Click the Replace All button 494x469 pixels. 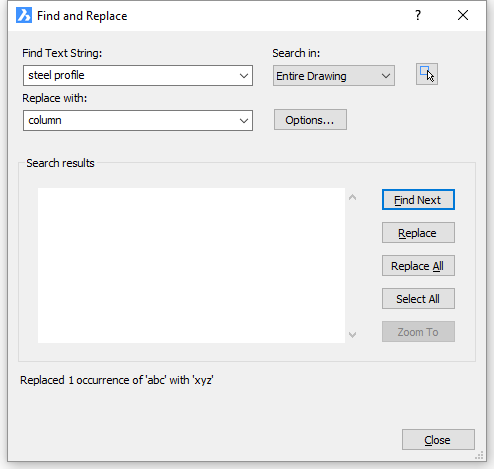pos(418,266)
